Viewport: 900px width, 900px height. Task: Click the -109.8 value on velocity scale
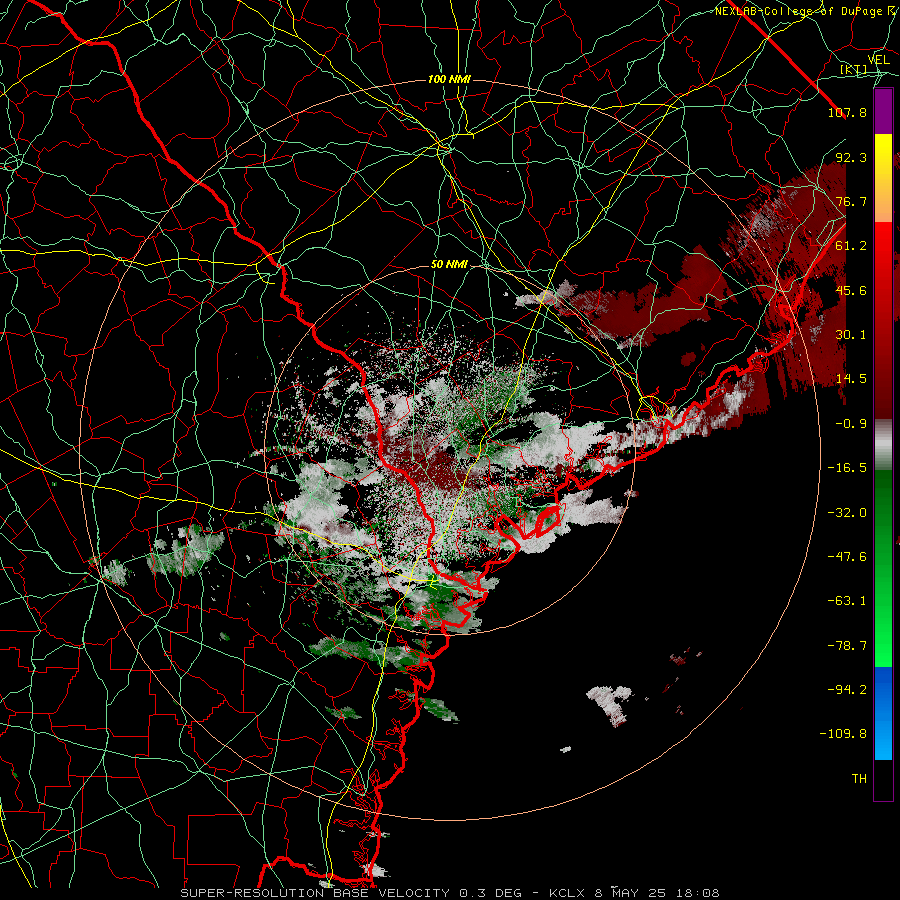[843, 734]
